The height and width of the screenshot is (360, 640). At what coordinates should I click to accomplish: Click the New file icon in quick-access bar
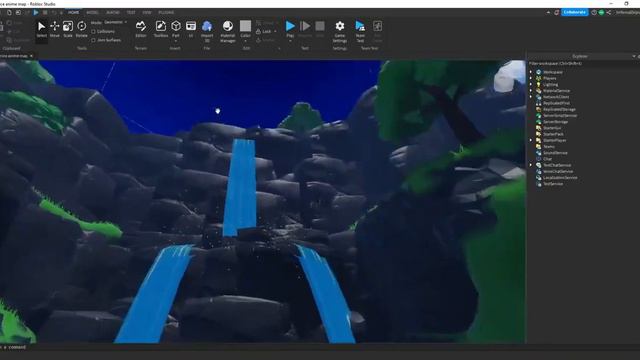click(x=9, y=12)
